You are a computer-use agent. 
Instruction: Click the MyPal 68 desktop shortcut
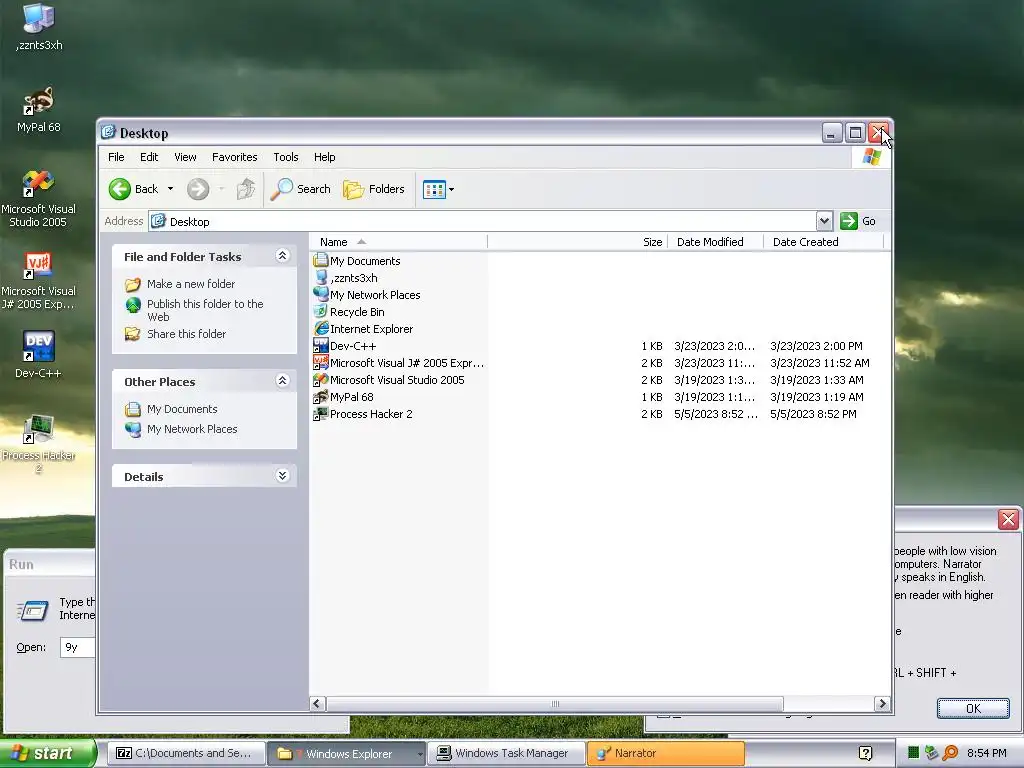point(39,109)
